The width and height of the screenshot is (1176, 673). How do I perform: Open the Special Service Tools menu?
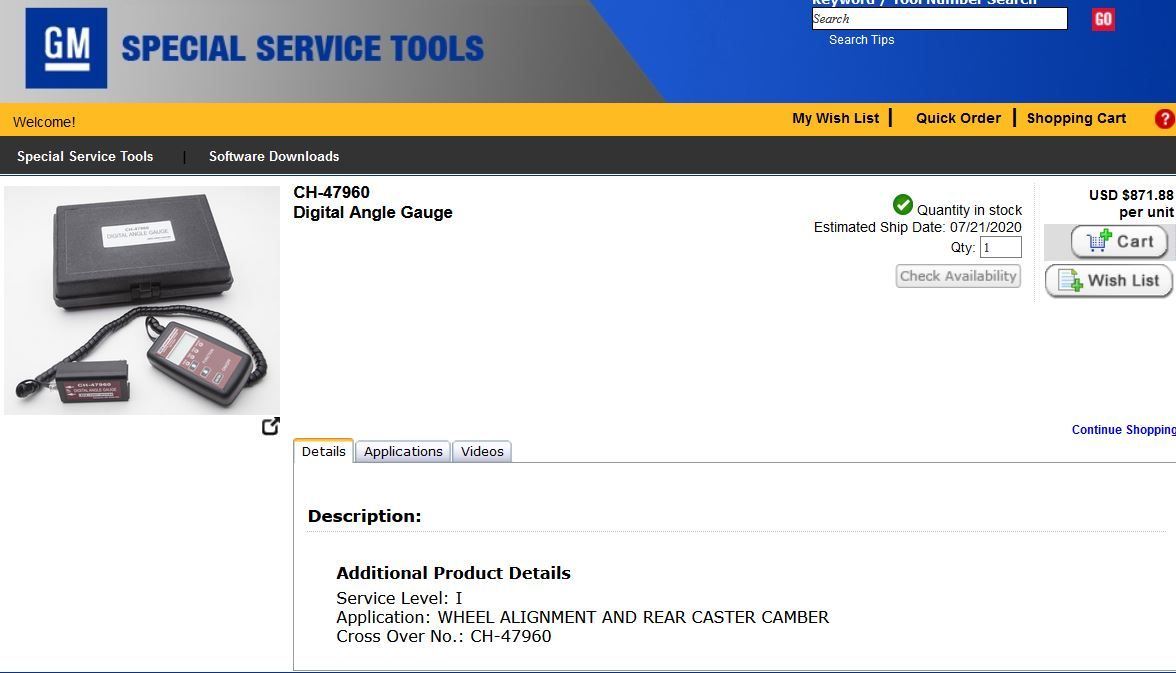point(85,156)
